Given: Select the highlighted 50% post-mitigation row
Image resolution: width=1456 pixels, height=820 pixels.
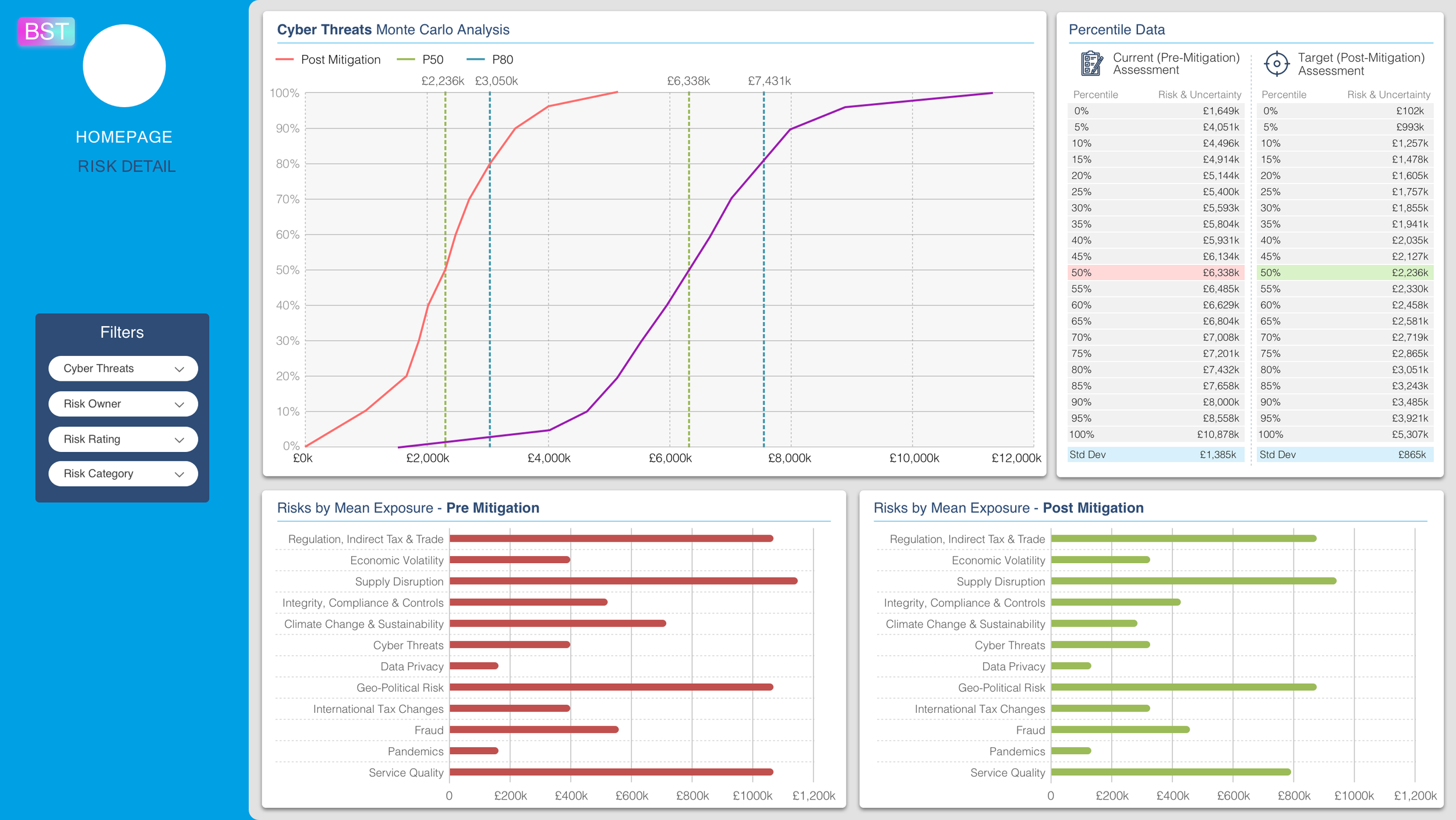Looking at the screenshot, I should coord(1344,273).
